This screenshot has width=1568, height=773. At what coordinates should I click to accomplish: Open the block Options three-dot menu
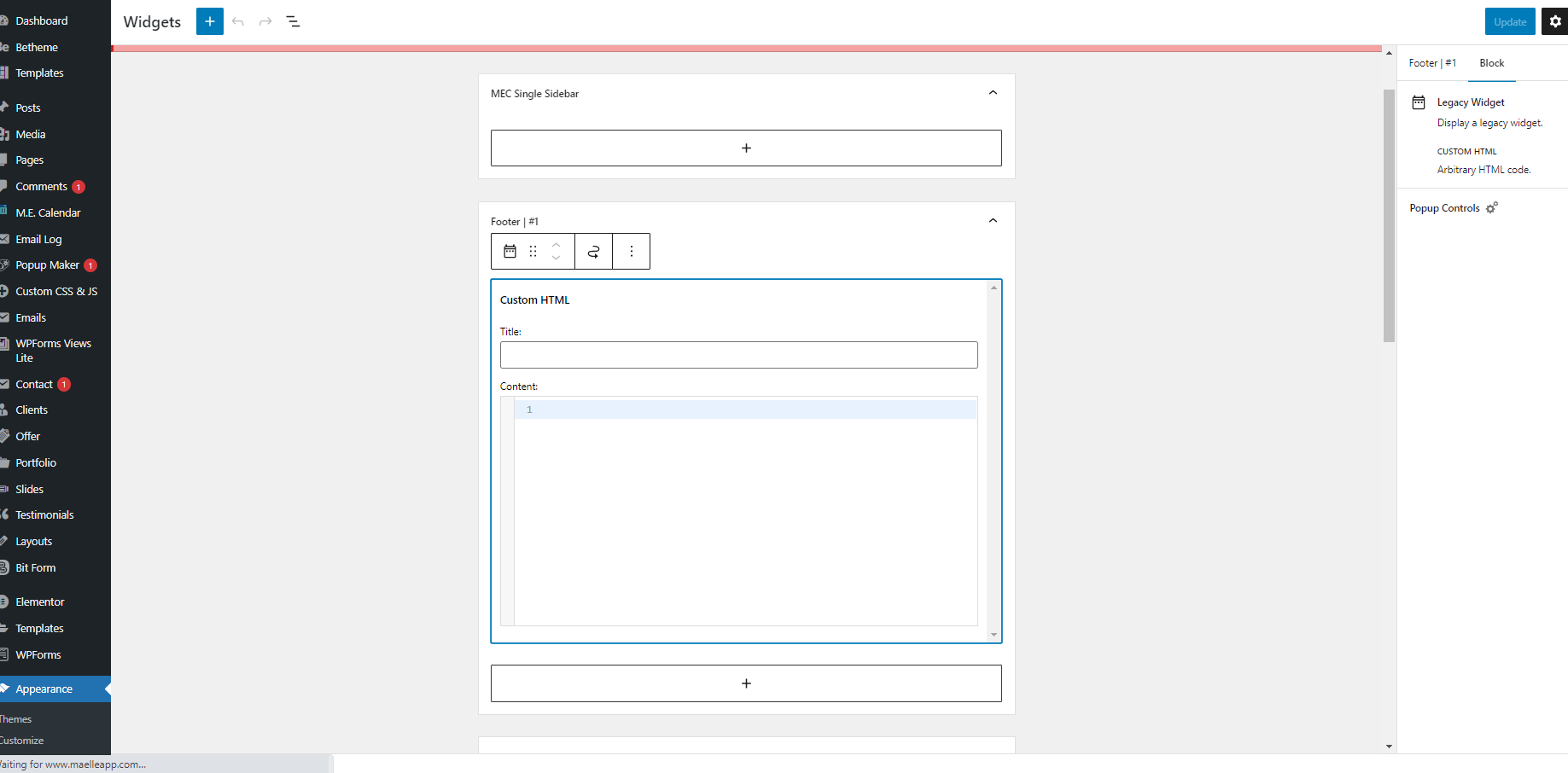632,251
